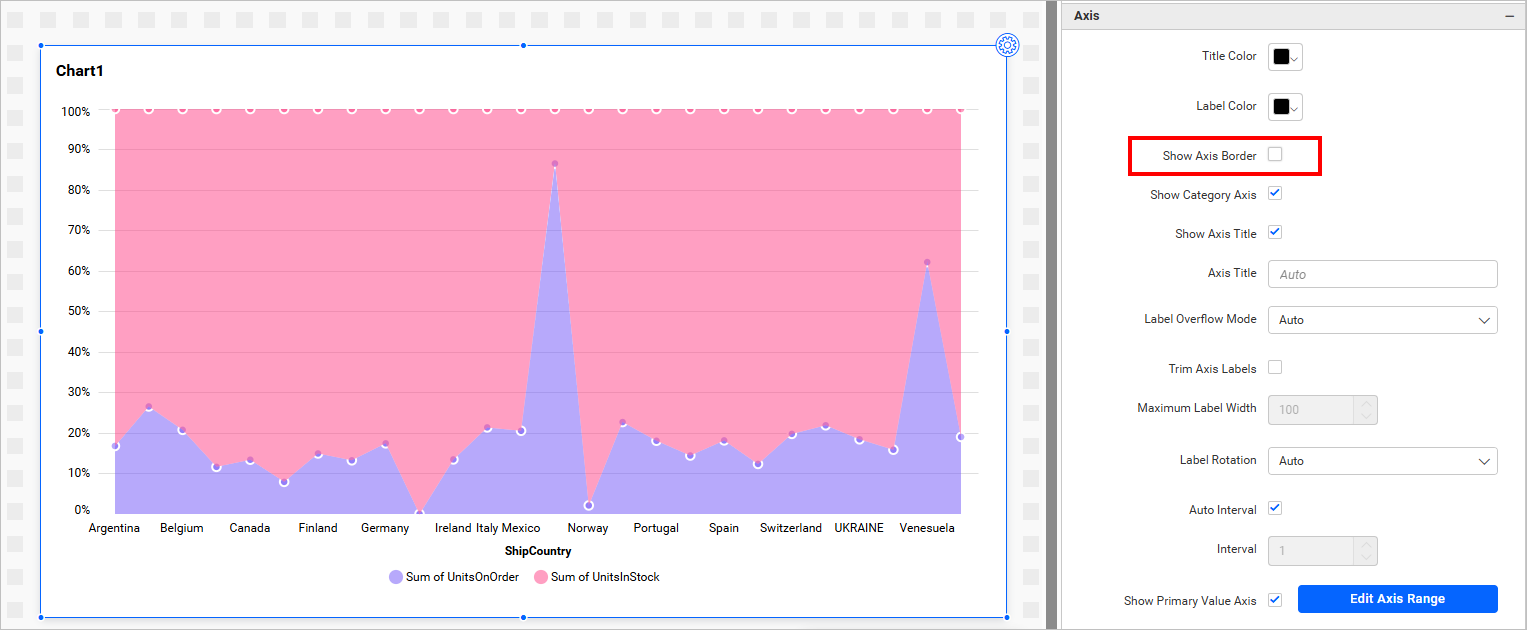Enable the Trim Axis Labels checkbox
The image size is (1527, 630).
tap(1275, 367)
